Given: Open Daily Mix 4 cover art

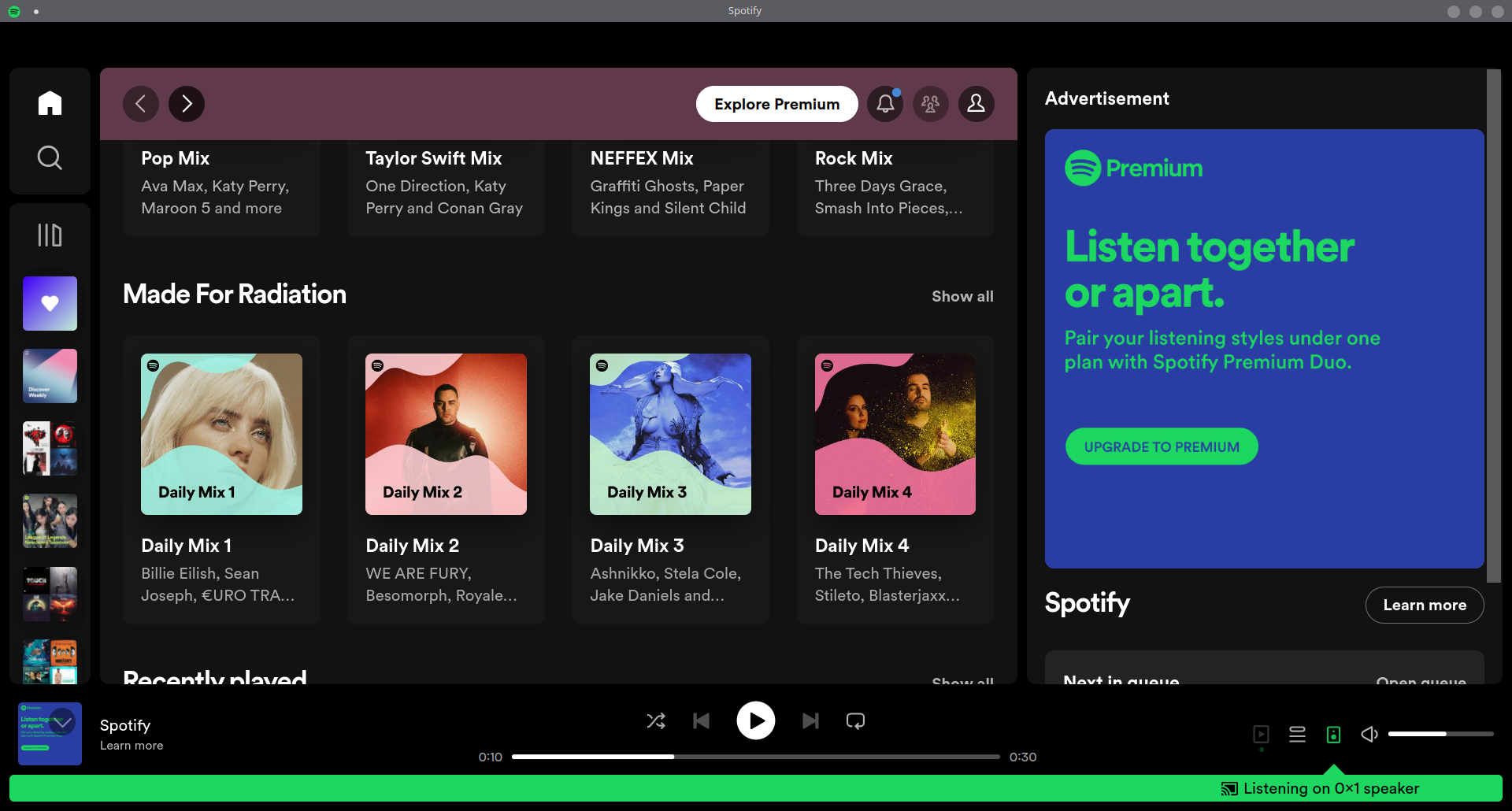Looking at the screenshot, I should click(895, 434).
